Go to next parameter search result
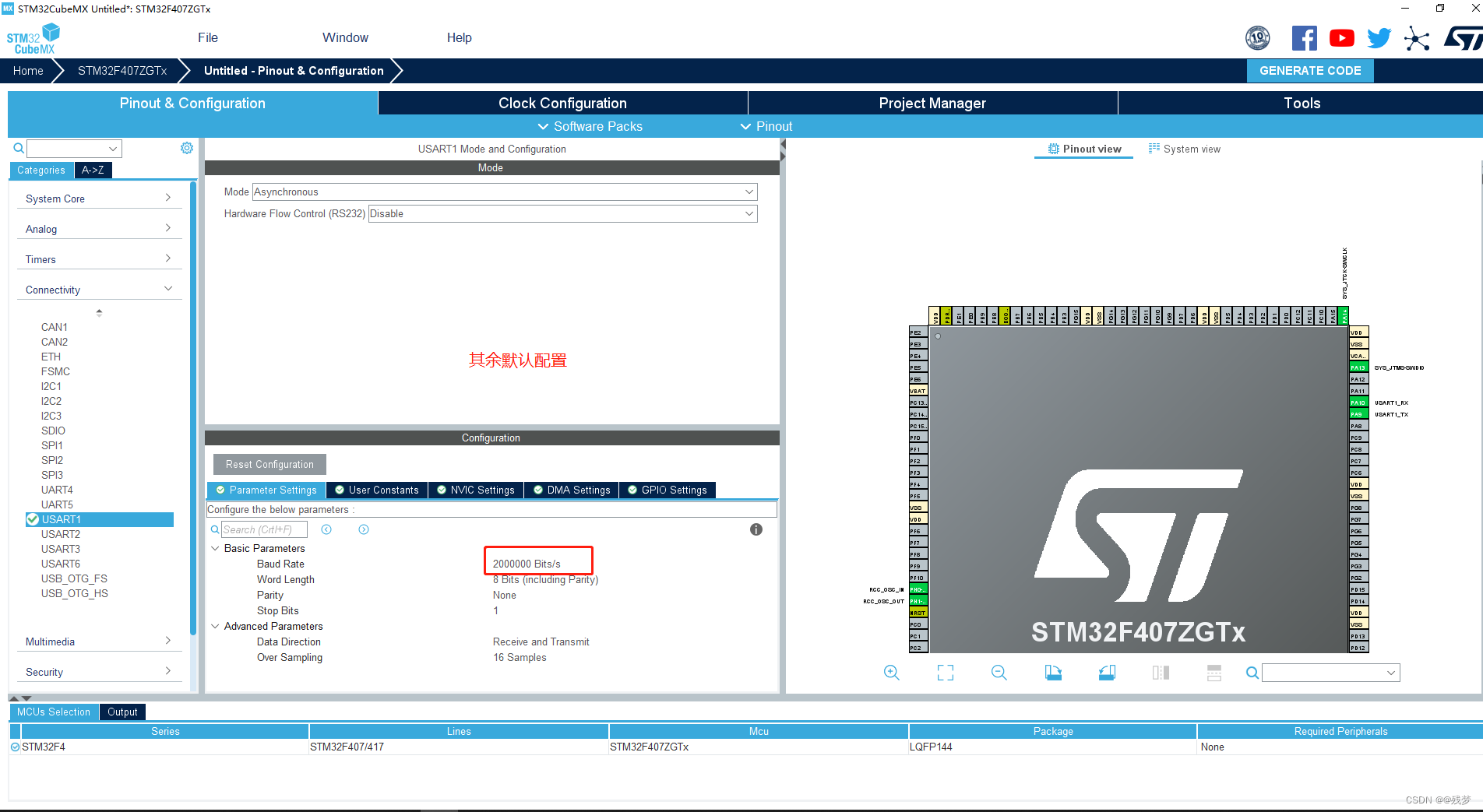1483x812 pixels. pyautogui.click(x=364, y=529)
